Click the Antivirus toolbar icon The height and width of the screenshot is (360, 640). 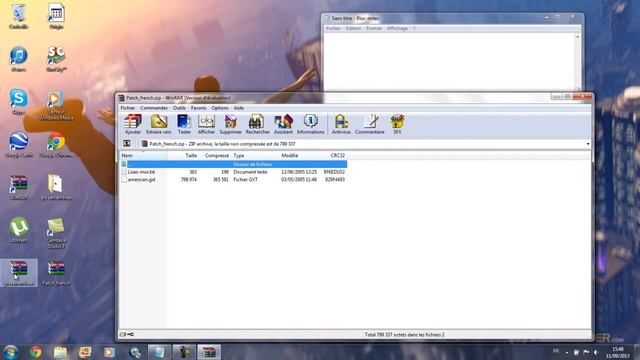click(x=341, y=124)
